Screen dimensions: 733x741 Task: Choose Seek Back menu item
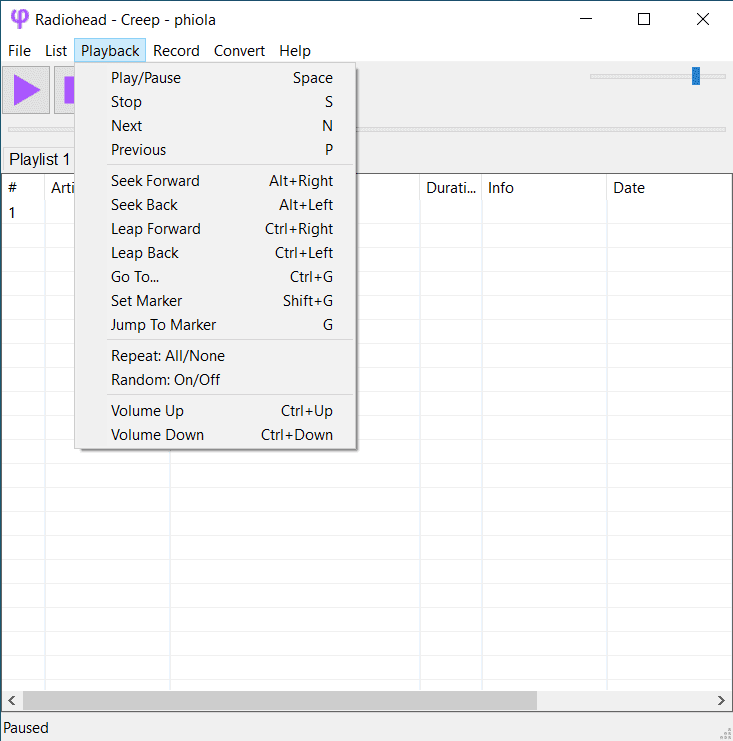(x=216, y=205)
